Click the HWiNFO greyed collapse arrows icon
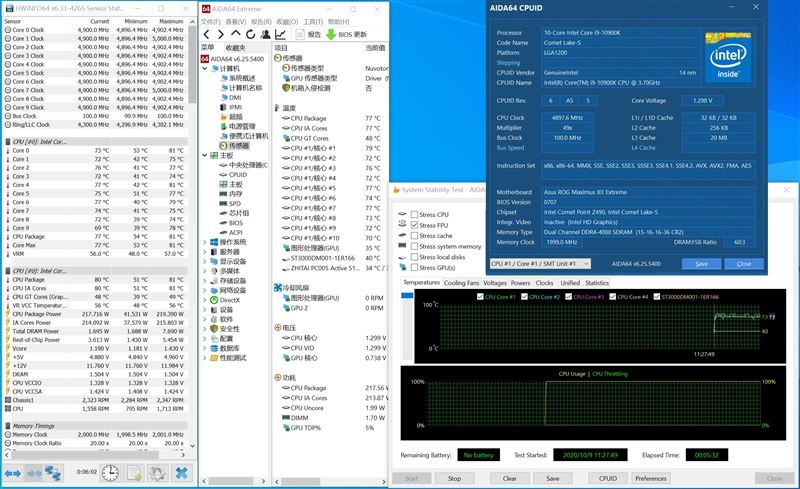This screenshot has height=489, width=800. [x=34, y=474]
